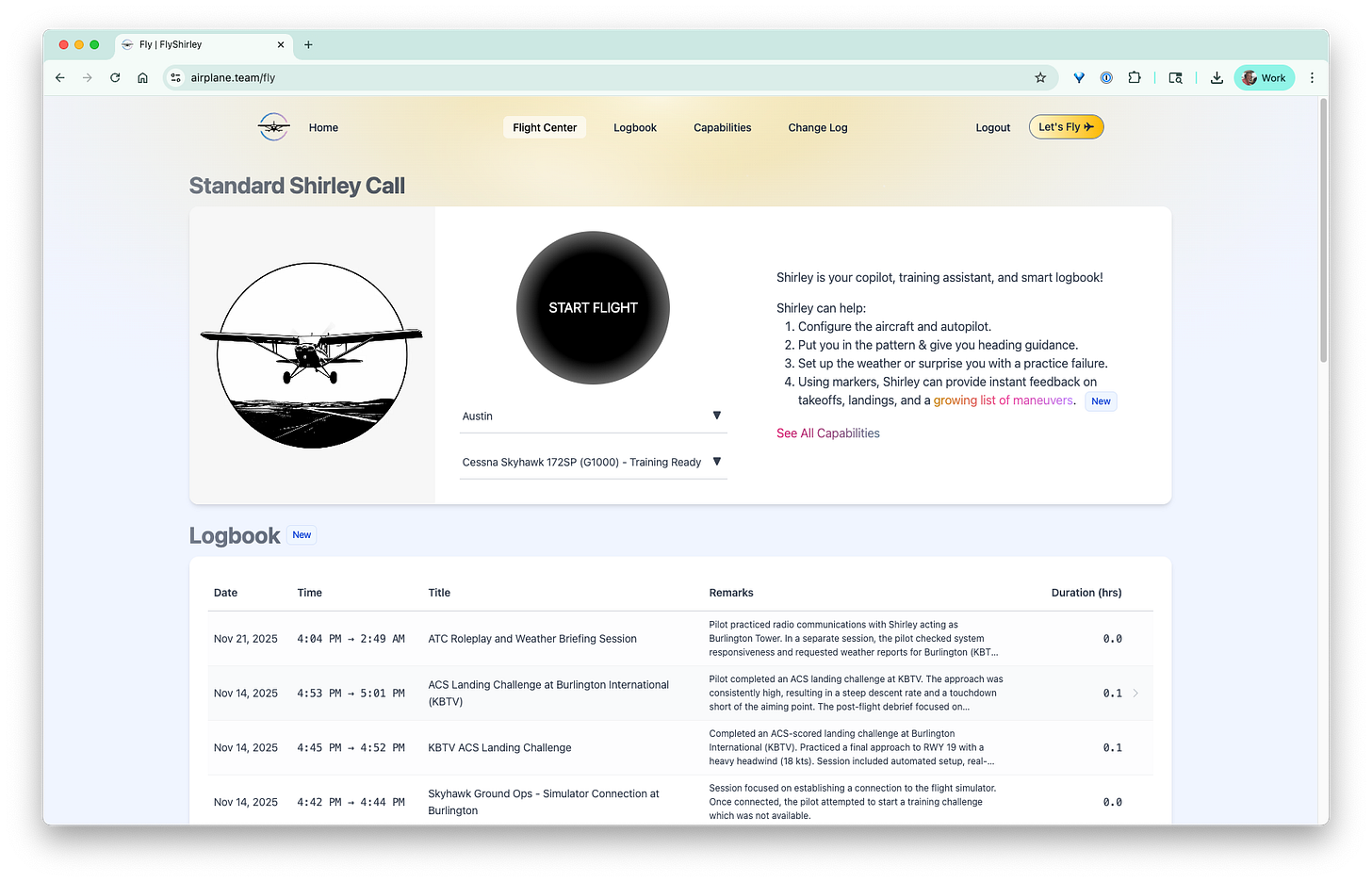Open the Flight Center nav item
Viewport: 1372px width, 882px height.
[x=545, y=128]
